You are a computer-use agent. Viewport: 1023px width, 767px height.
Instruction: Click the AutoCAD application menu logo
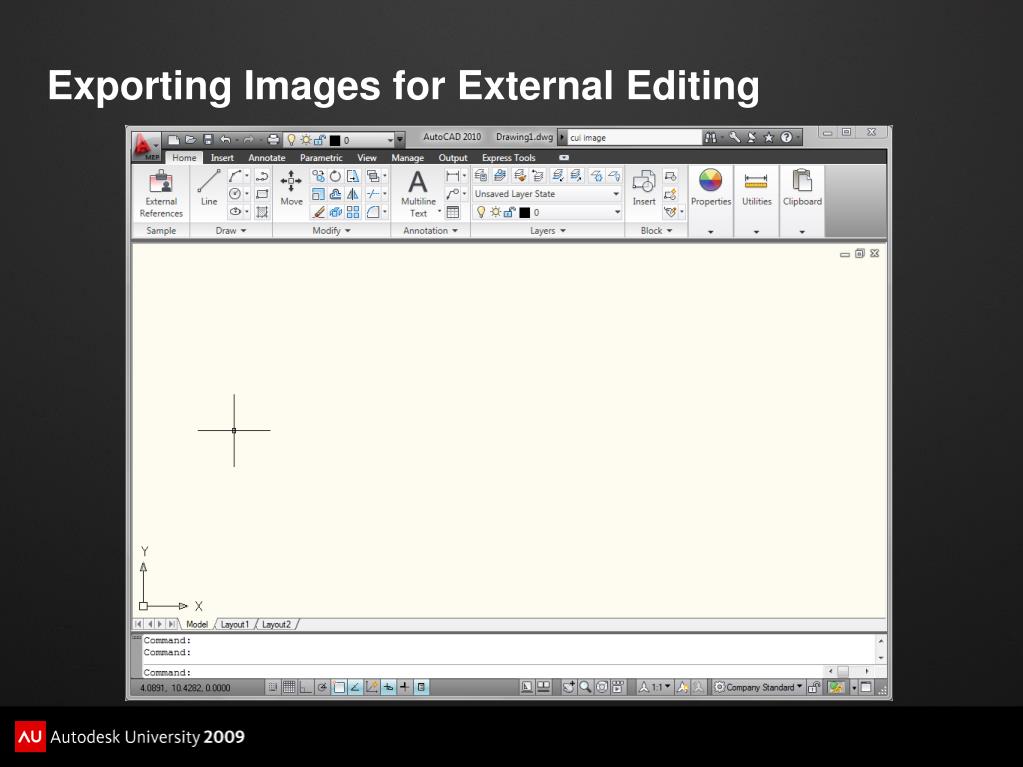(147, 144)
